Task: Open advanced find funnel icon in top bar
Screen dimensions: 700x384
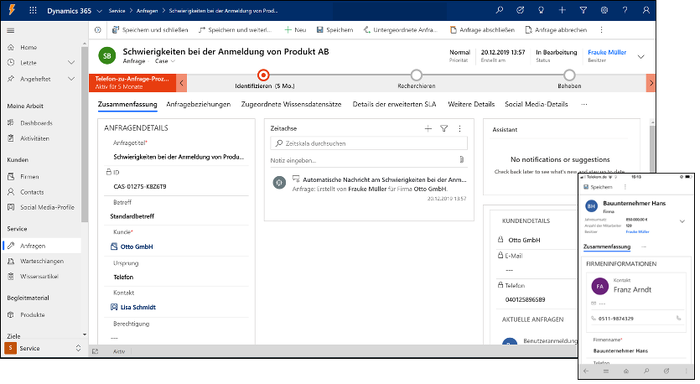Action: point(583,10)
